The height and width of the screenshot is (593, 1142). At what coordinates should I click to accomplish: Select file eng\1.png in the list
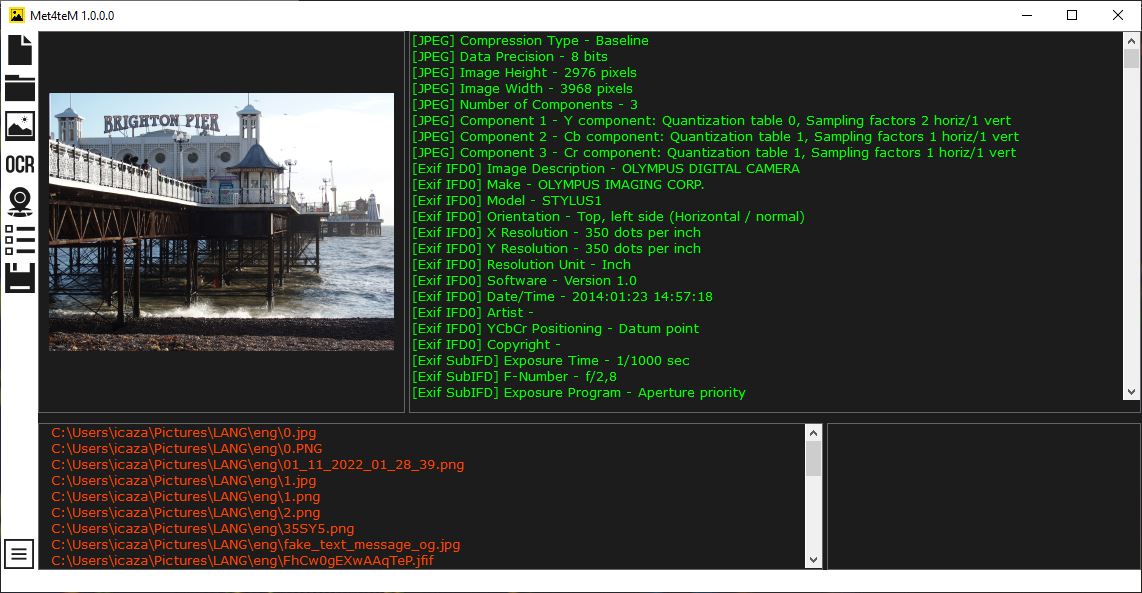point(186,497)
